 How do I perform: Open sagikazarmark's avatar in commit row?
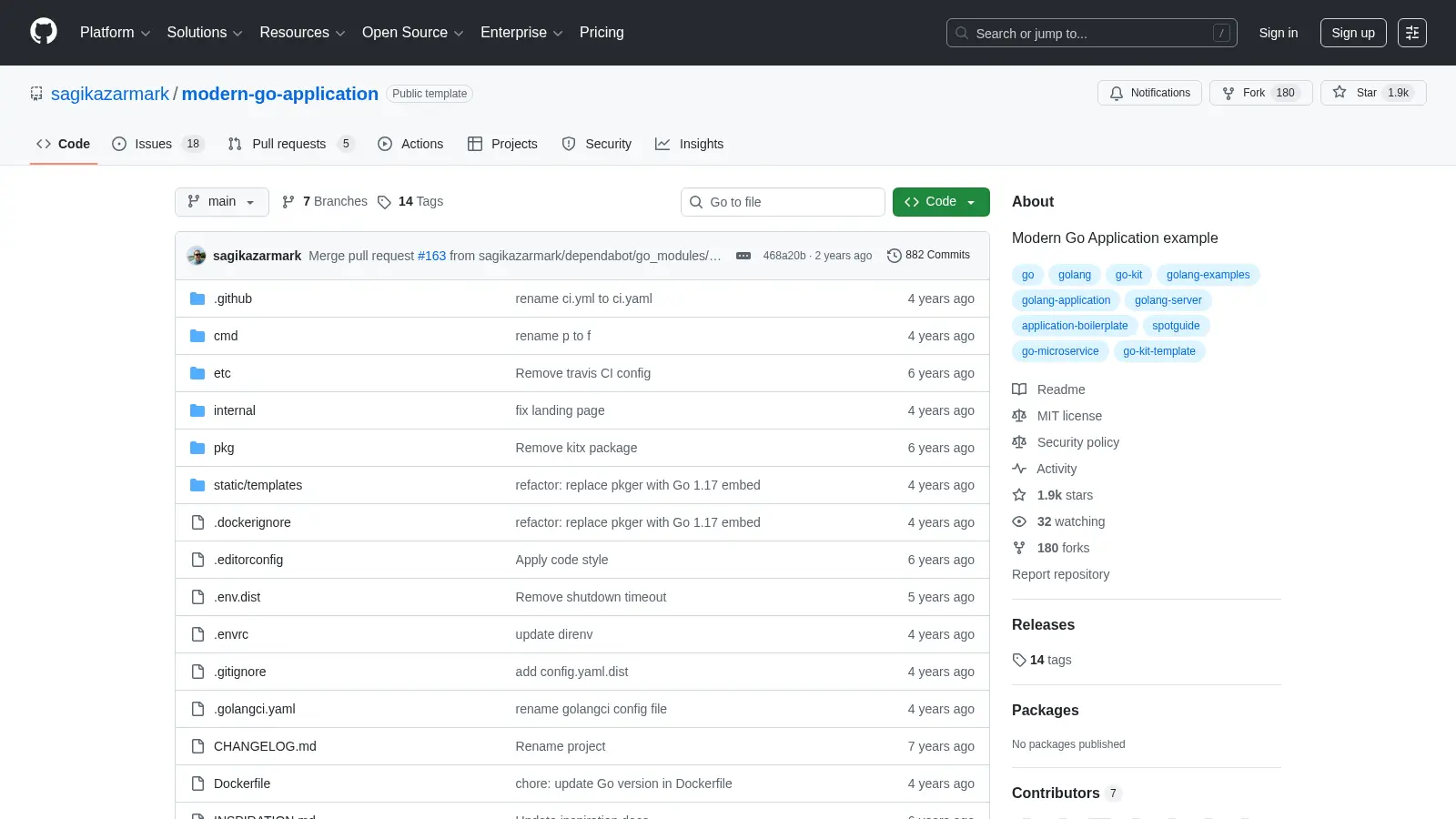point(197,256)
